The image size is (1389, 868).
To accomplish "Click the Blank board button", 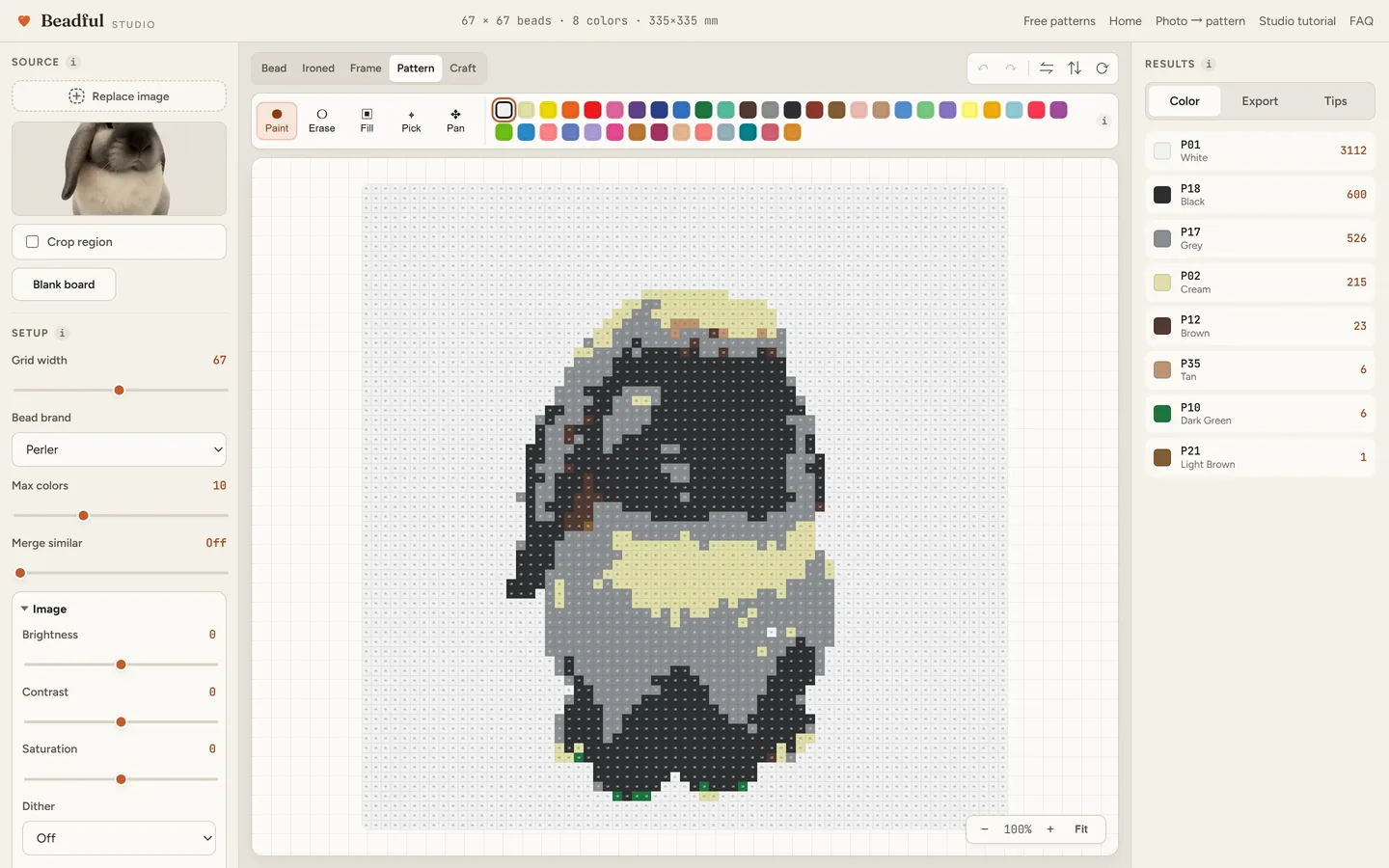I will [x=64, y=285].
